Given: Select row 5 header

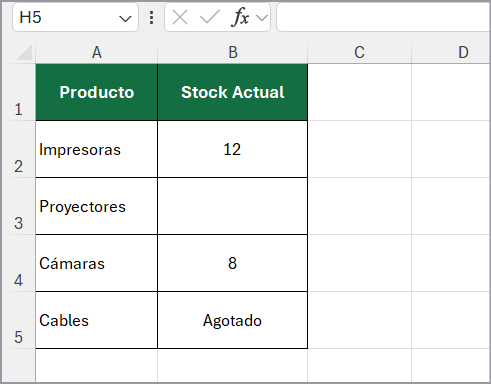Looking at the screenshot, I should (x=18, y=320).
